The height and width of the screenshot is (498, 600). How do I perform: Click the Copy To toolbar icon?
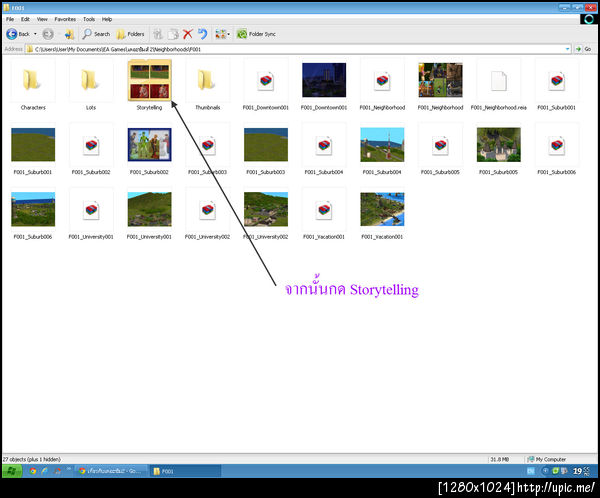click(173, 34)
